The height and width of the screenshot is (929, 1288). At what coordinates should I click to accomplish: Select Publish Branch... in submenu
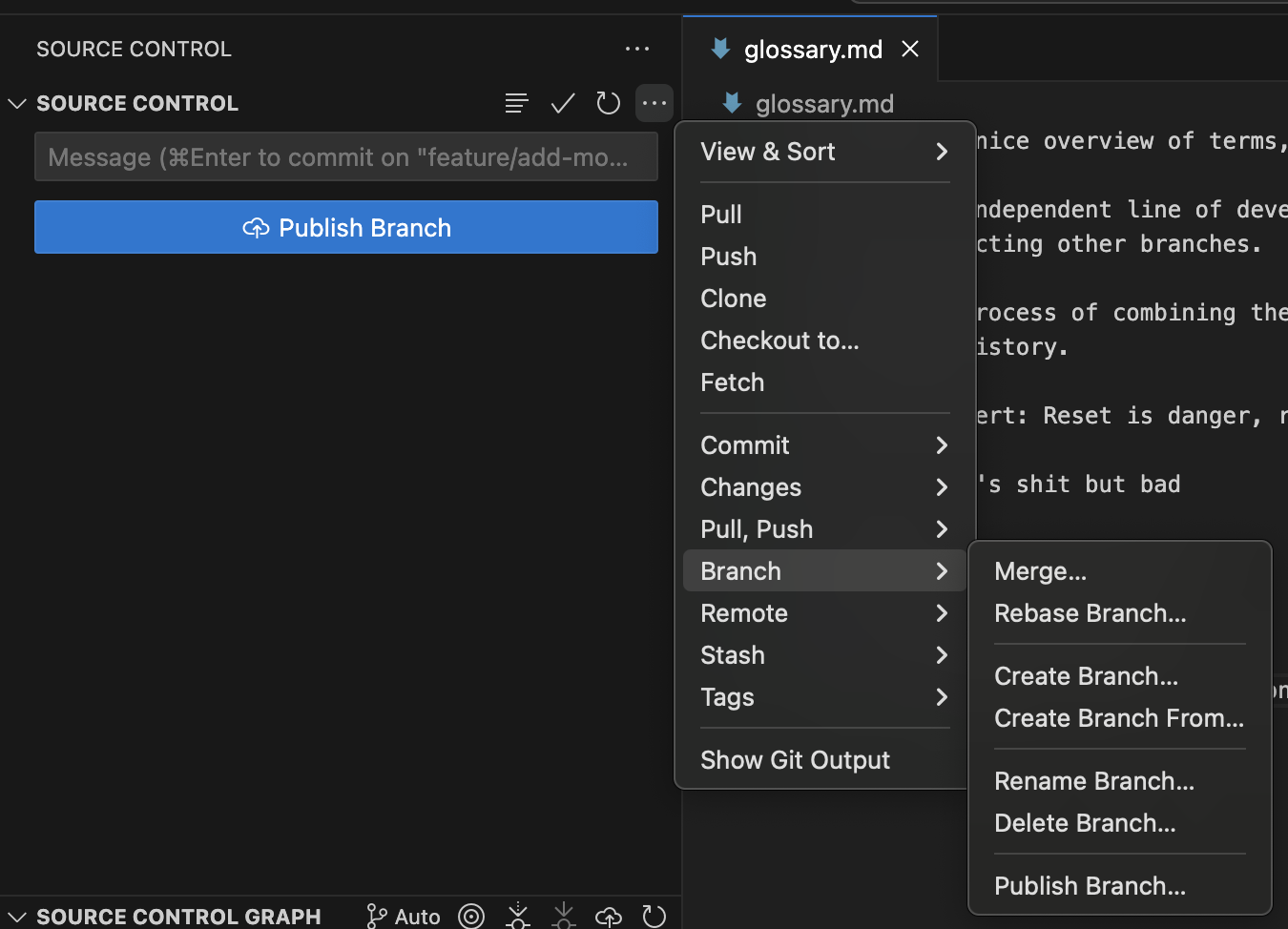coord(1120,886)
